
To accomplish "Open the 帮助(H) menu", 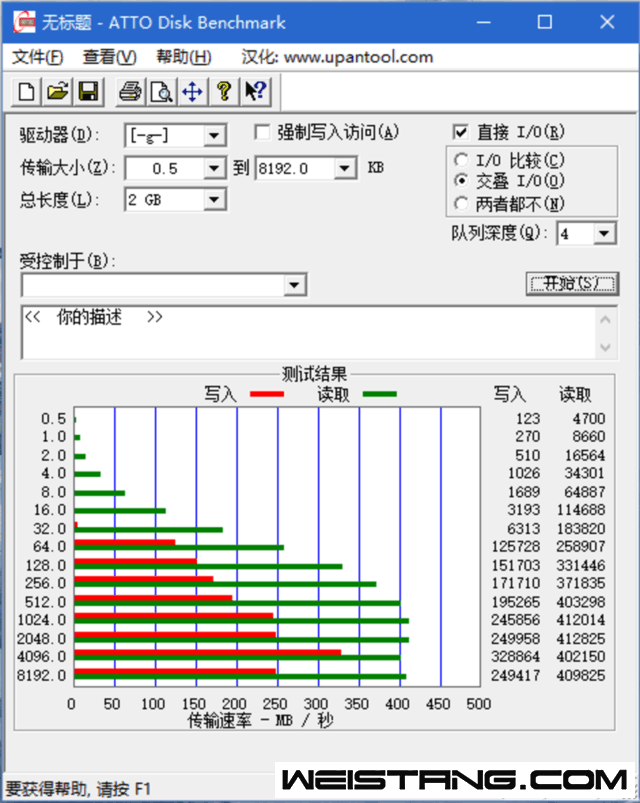I will (184, 57).
